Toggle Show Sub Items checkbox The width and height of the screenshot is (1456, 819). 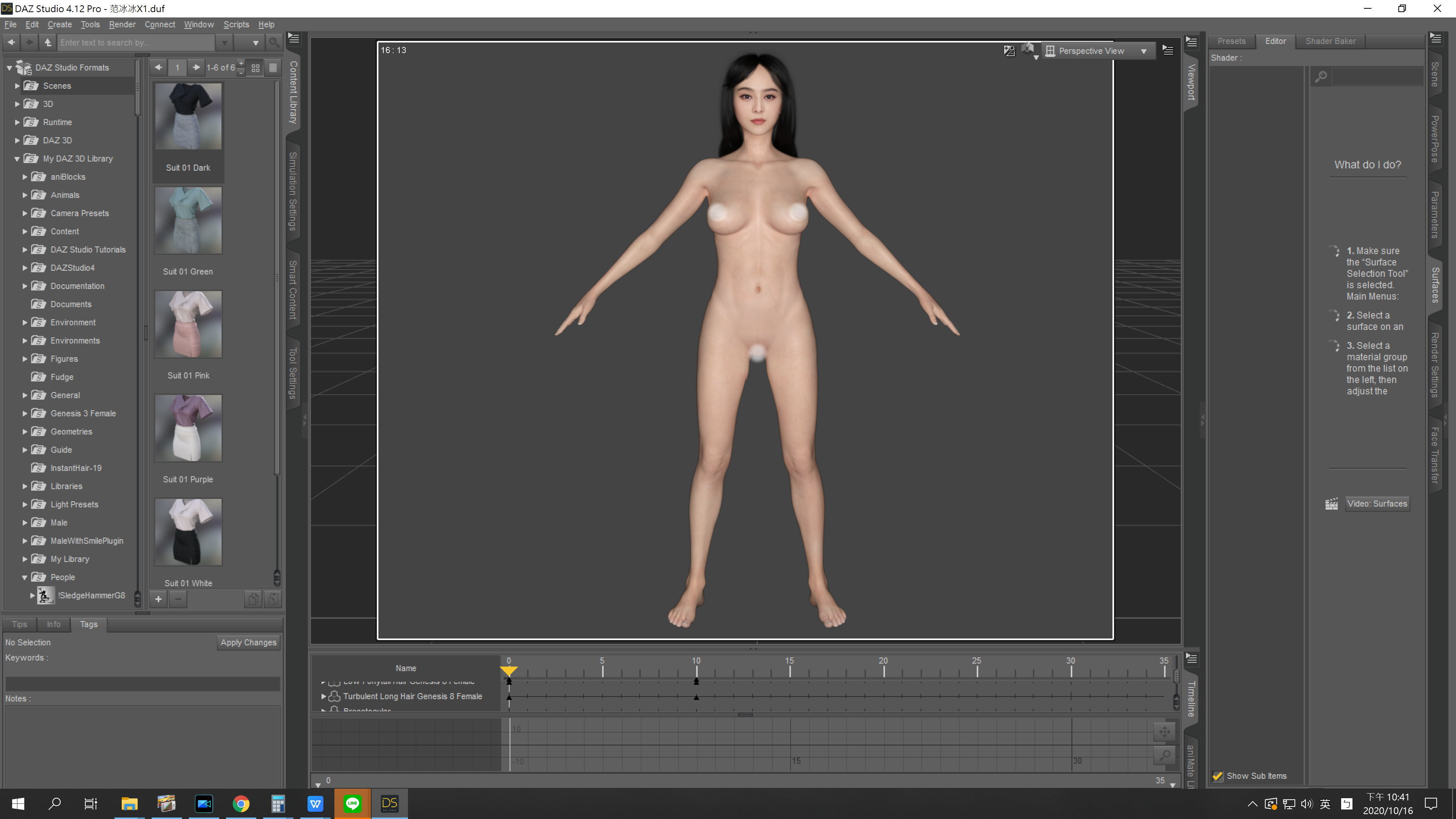(1218, 776)
